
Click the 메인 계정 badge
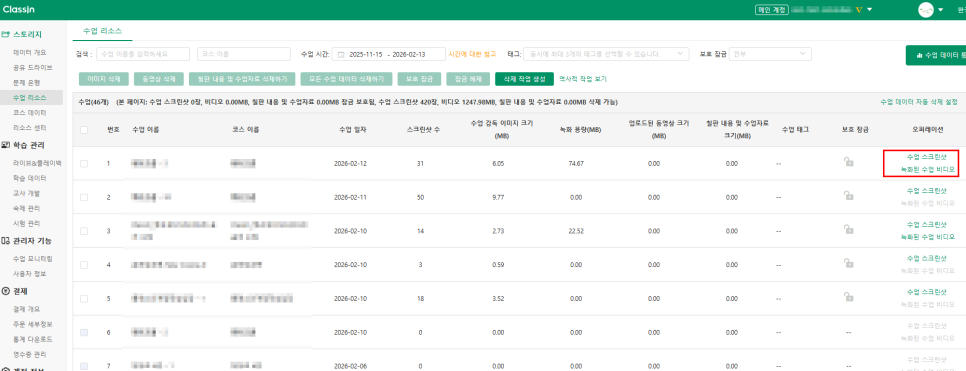[772, 10]
